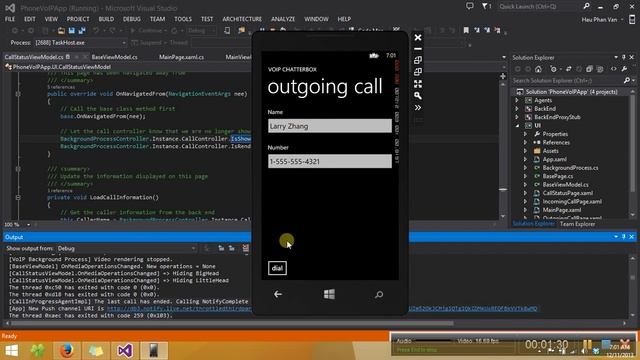
Task: Minimize the emulator via its side toolbar
Action: click(418, 49)
